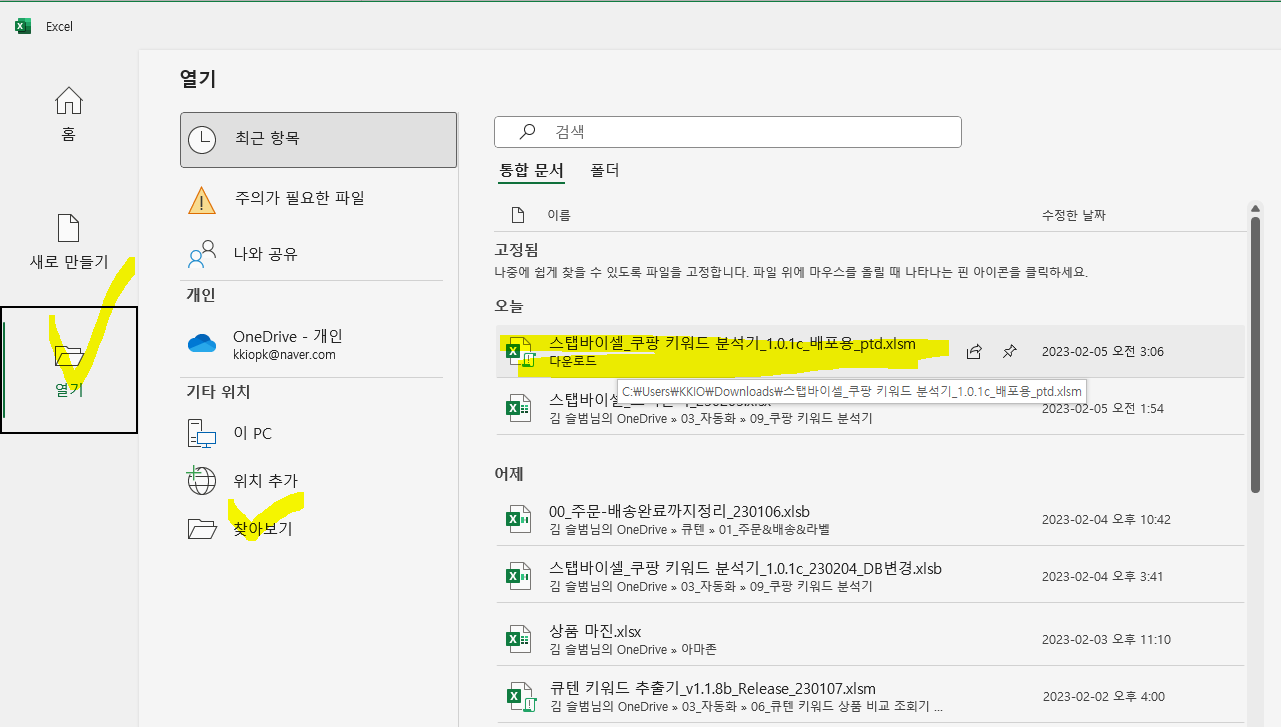Viewport: 1281px width, 727px height.
Task: Select OneDrive - 개인 location
Action: point(318,345)
